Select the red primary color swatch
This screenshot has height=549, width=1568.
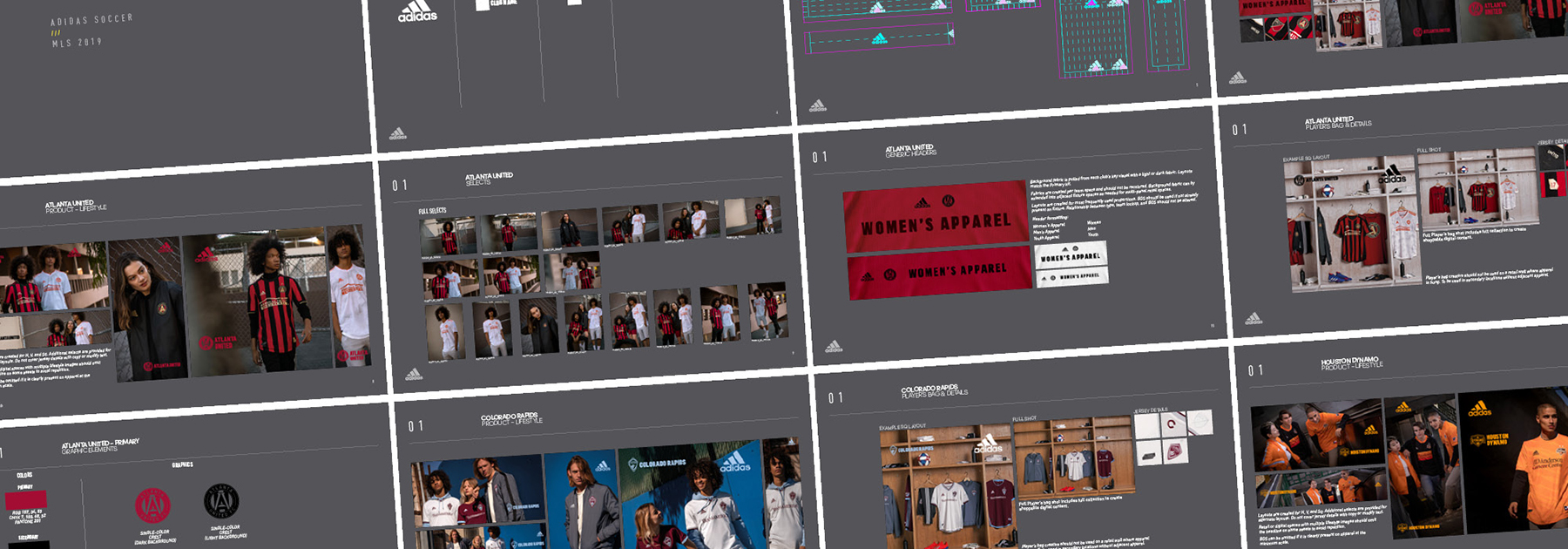pos(26,500)
